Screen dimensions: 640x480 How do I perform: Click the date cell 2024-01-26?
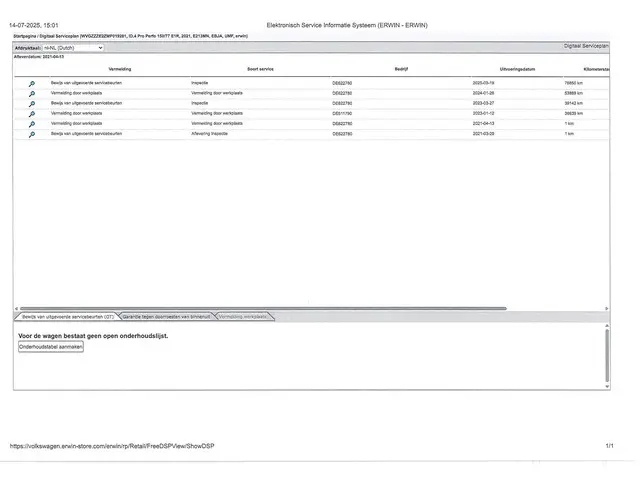483,93
